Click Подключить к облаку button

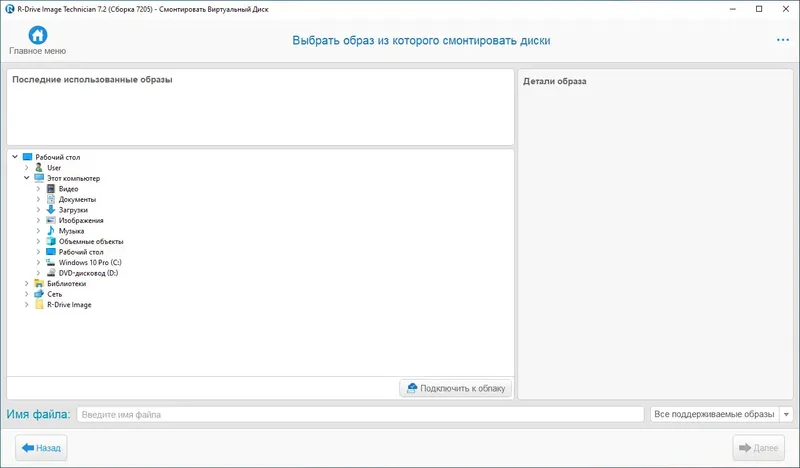click(456, 388)
